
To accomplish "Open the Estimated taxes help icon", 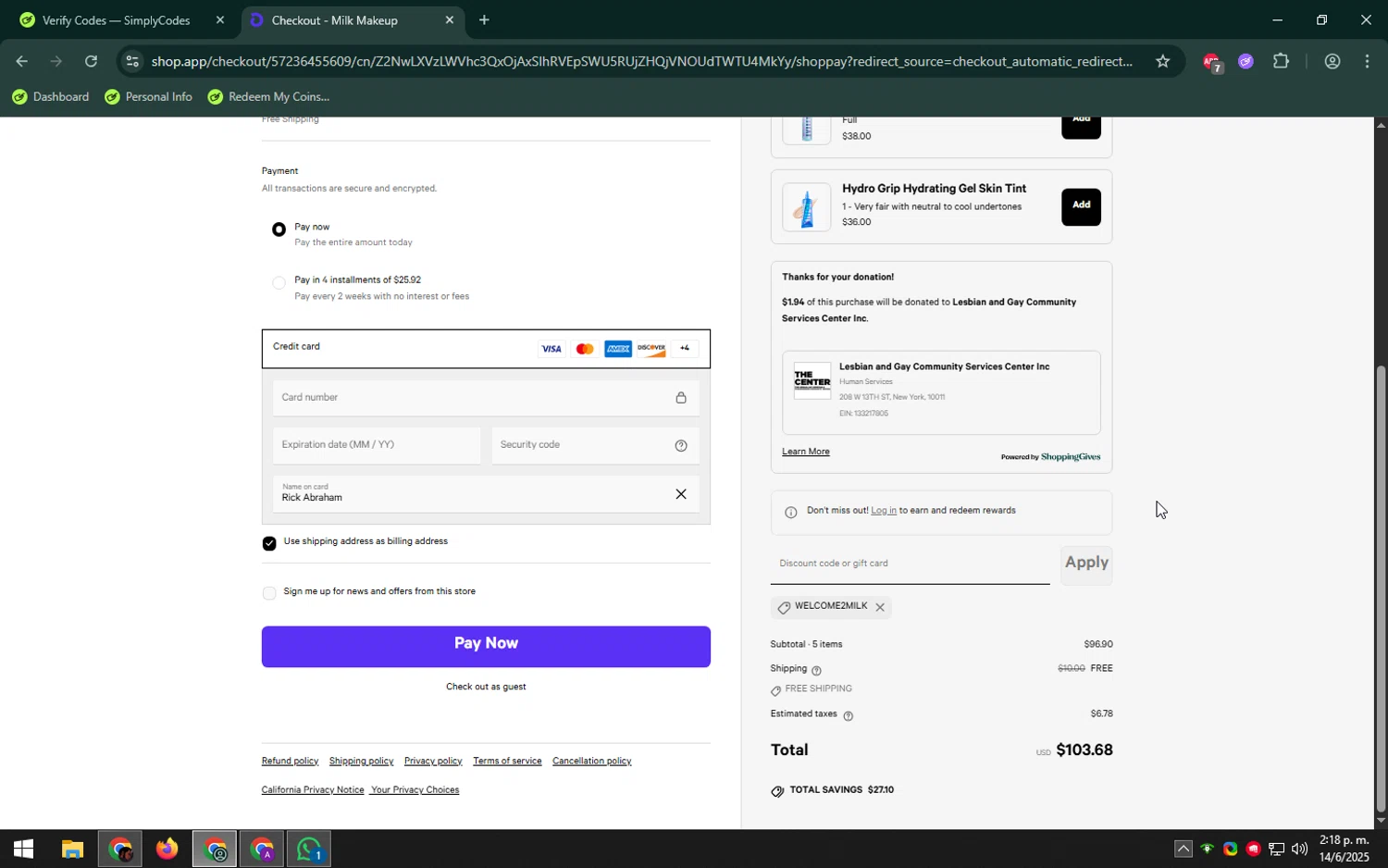I will pos(848,715).
